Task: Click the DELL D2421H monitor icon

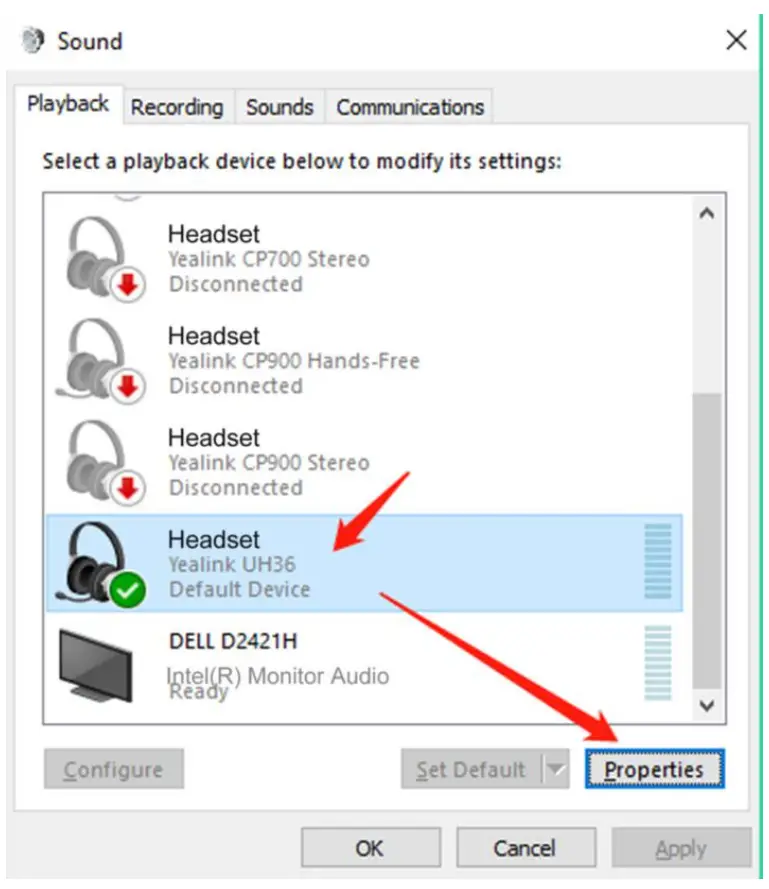Action: 96,666
